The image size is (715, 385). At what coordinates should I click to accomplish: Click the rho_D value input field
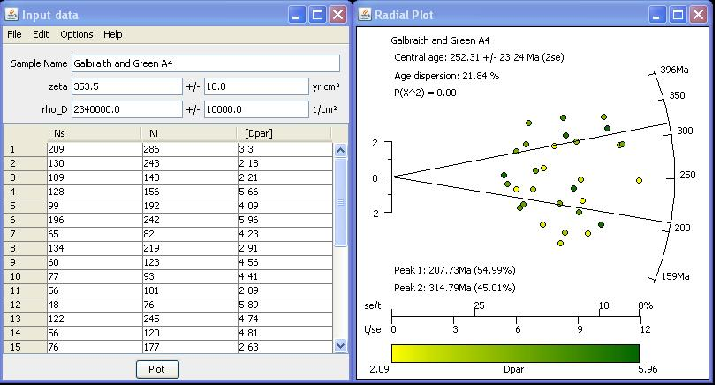point(127,109)
